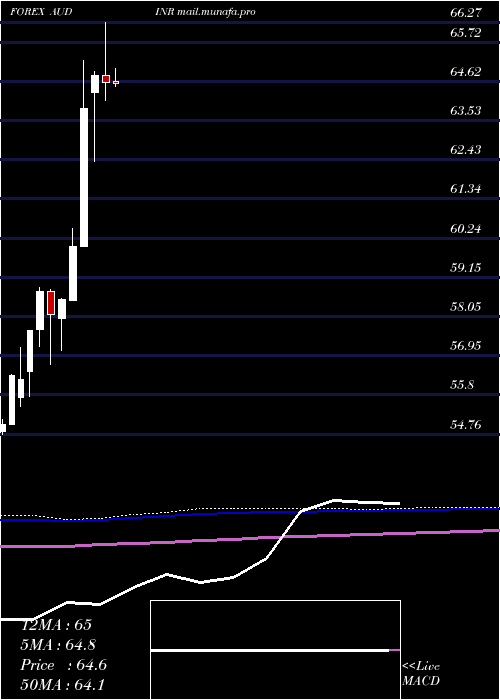
Task: Click the 64.62 price label
Action: 466,71
